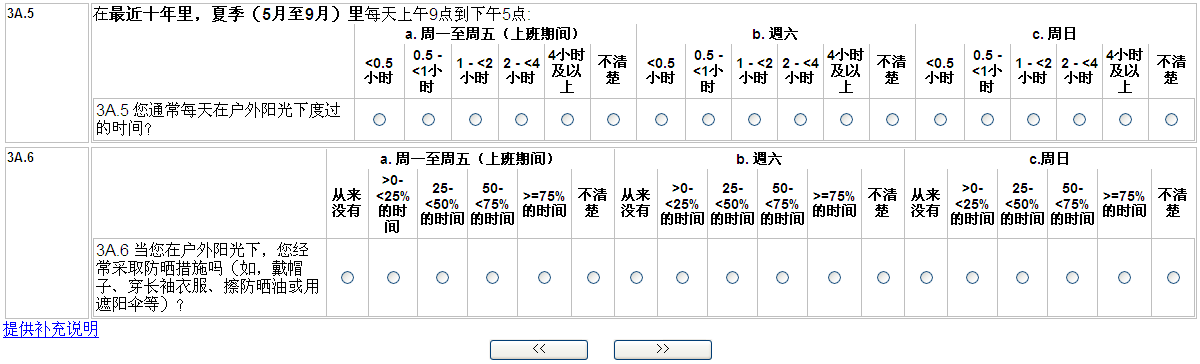The width and height of the screenshot is (1200, 364).
Task: Pick Sunday >0-<25%的时间 radio for 3A.6
Action: (x=973, y=277)
